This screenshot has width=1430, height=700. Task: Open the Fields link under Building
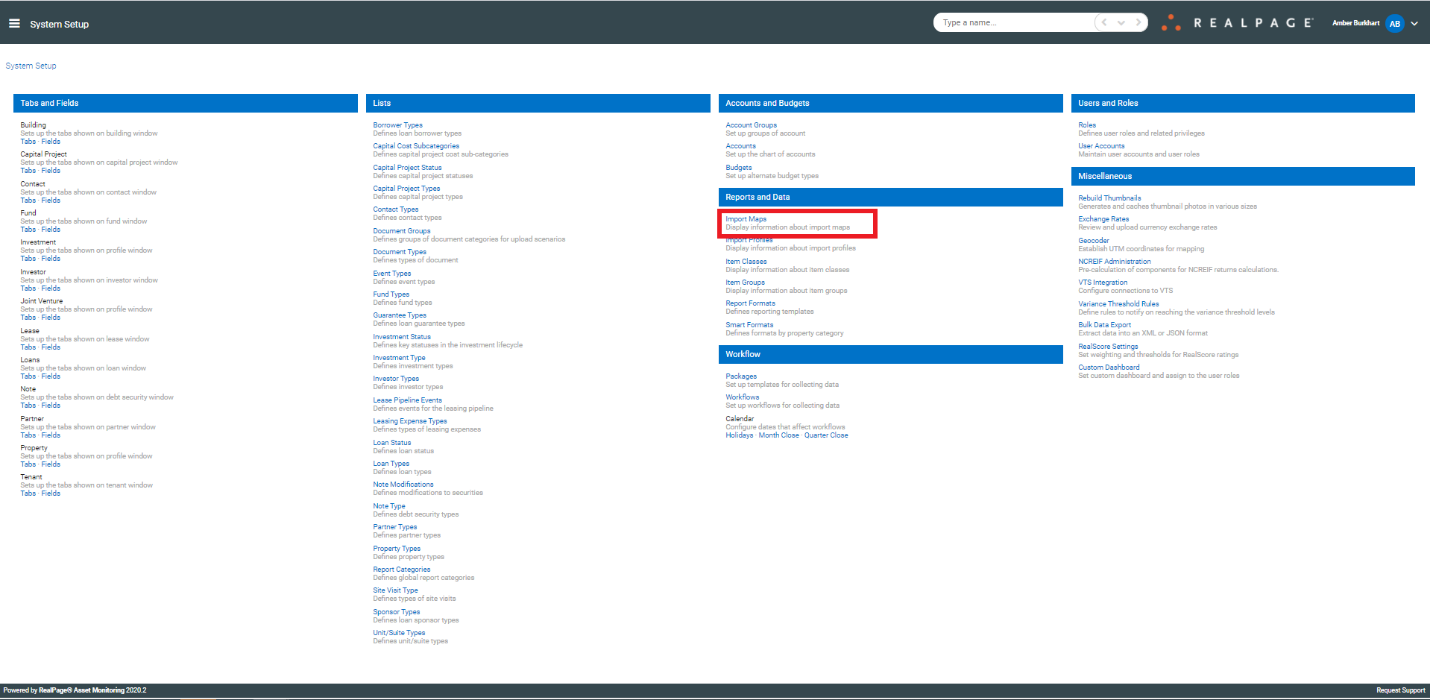click(50, 141)
